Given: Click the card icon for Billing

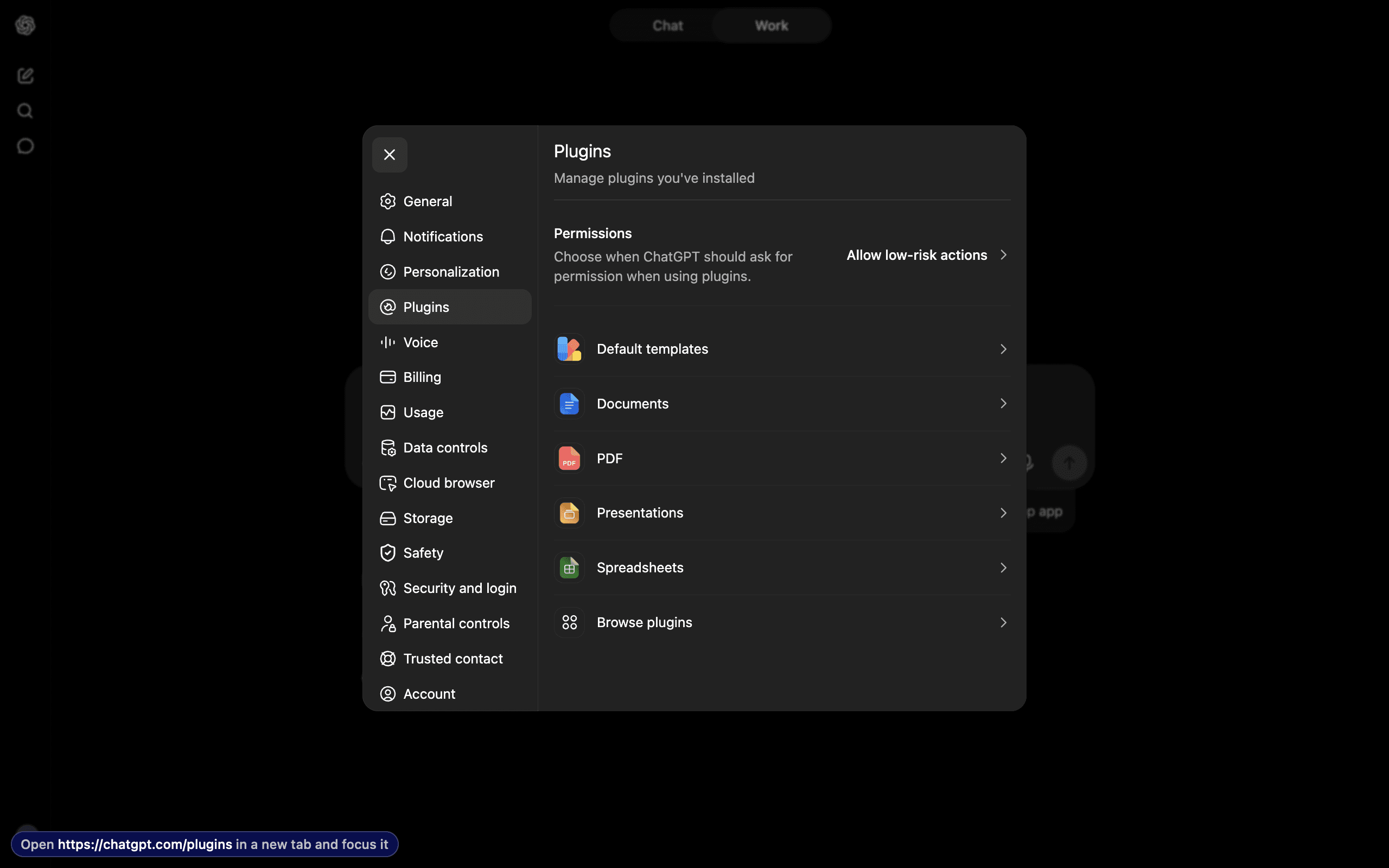Looking at the screenshot, I should [388, 377].
